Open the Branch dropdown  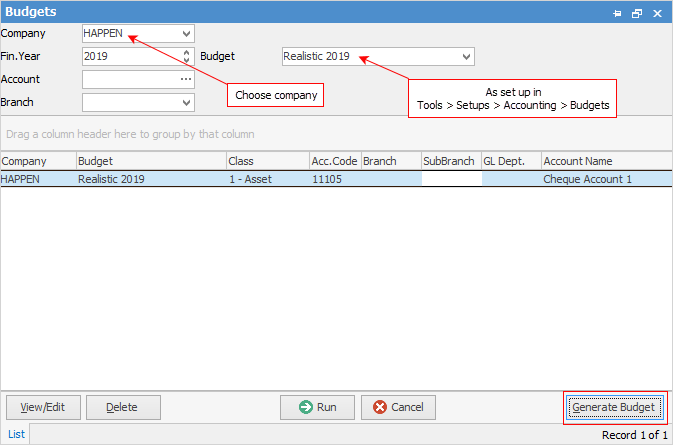point(186,103)
